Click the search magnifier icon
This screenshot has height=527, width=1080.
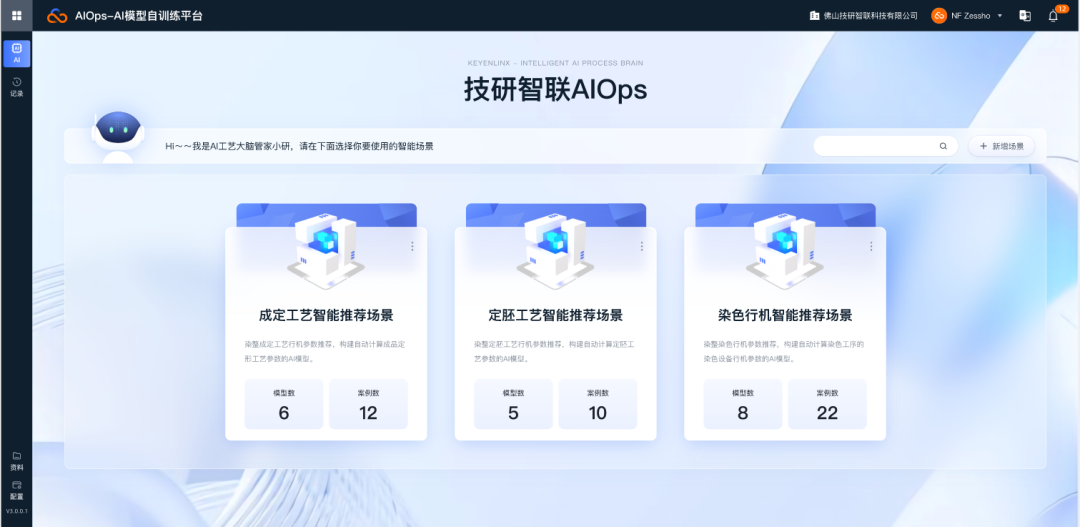(942, 146)
